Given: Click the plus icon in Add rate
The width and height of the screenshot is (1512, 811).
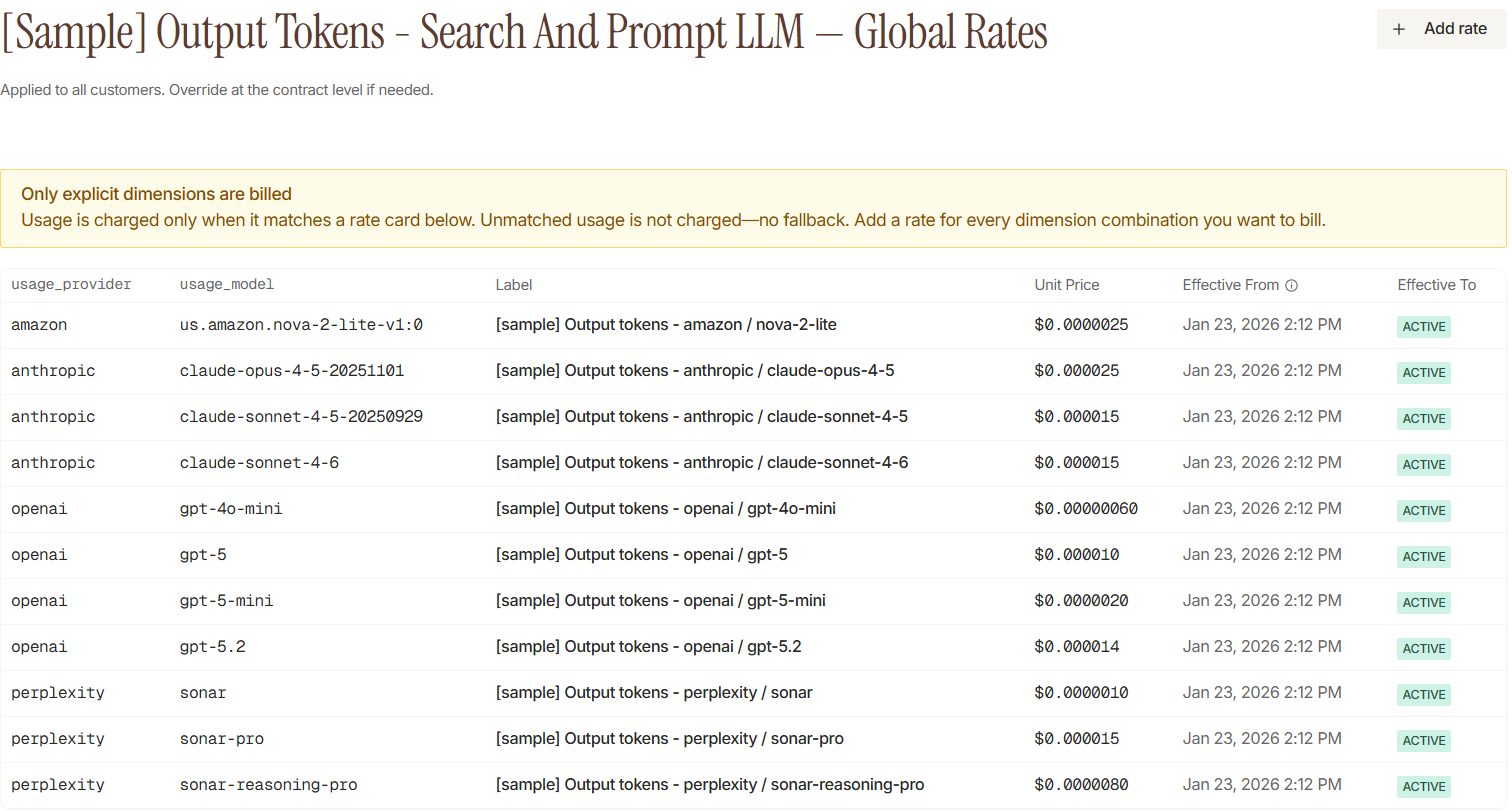Looking at the screenshot, I should (1399, 29).
